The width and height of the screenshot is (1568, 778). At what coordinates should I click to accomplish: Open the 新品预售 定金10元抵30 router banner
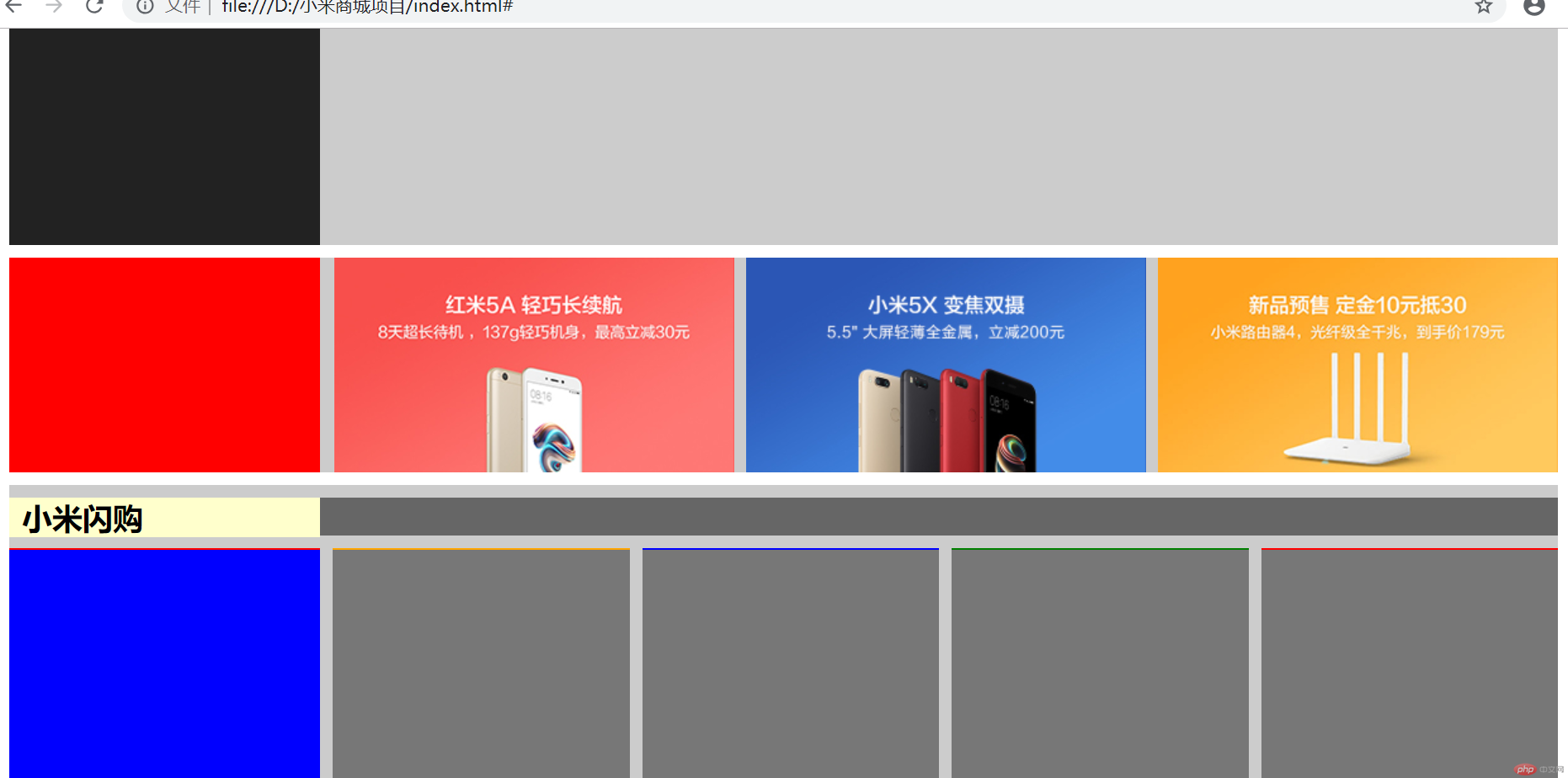tap(1357, 365)
